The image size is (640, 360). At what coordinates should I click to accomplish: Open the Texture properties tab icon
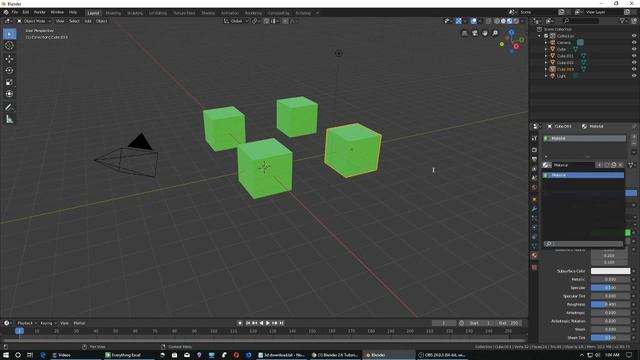click(534, 267)
